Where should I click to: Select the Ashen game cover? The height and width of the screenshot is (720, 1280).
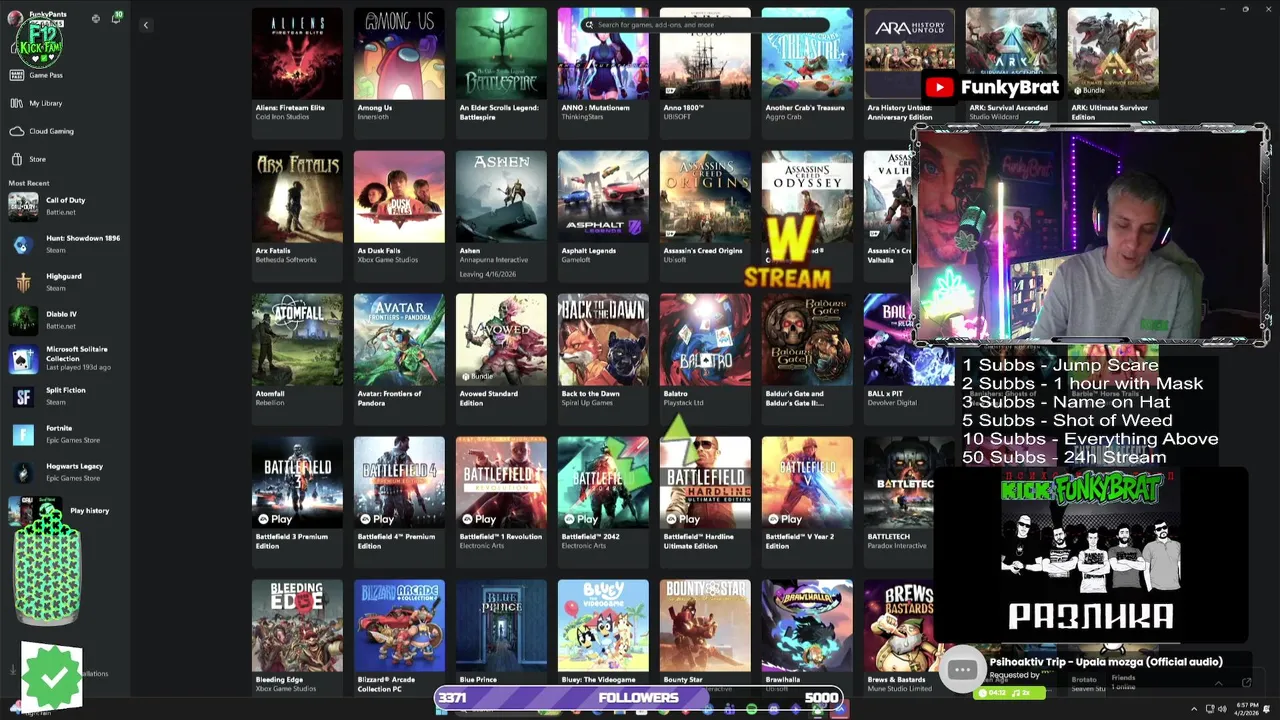[501, 196]
